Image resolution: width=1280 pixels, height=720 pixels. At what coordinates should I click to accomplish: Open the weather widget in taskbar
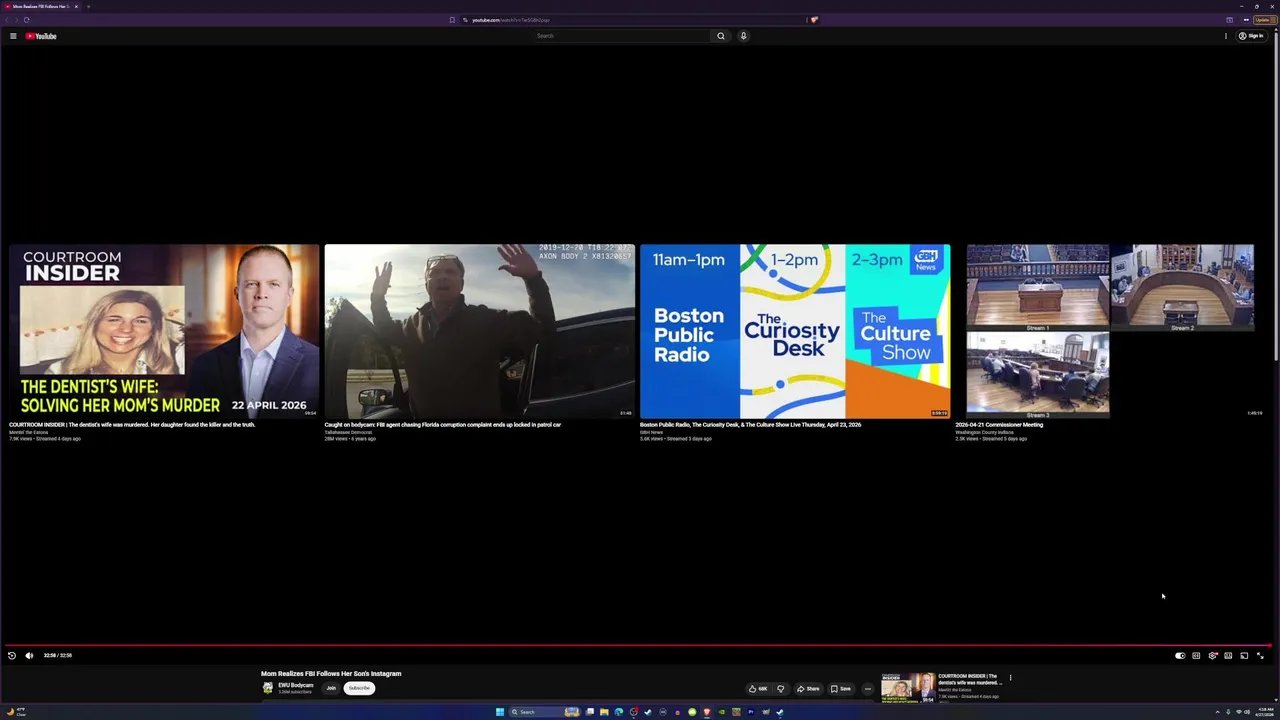[16, 712]
